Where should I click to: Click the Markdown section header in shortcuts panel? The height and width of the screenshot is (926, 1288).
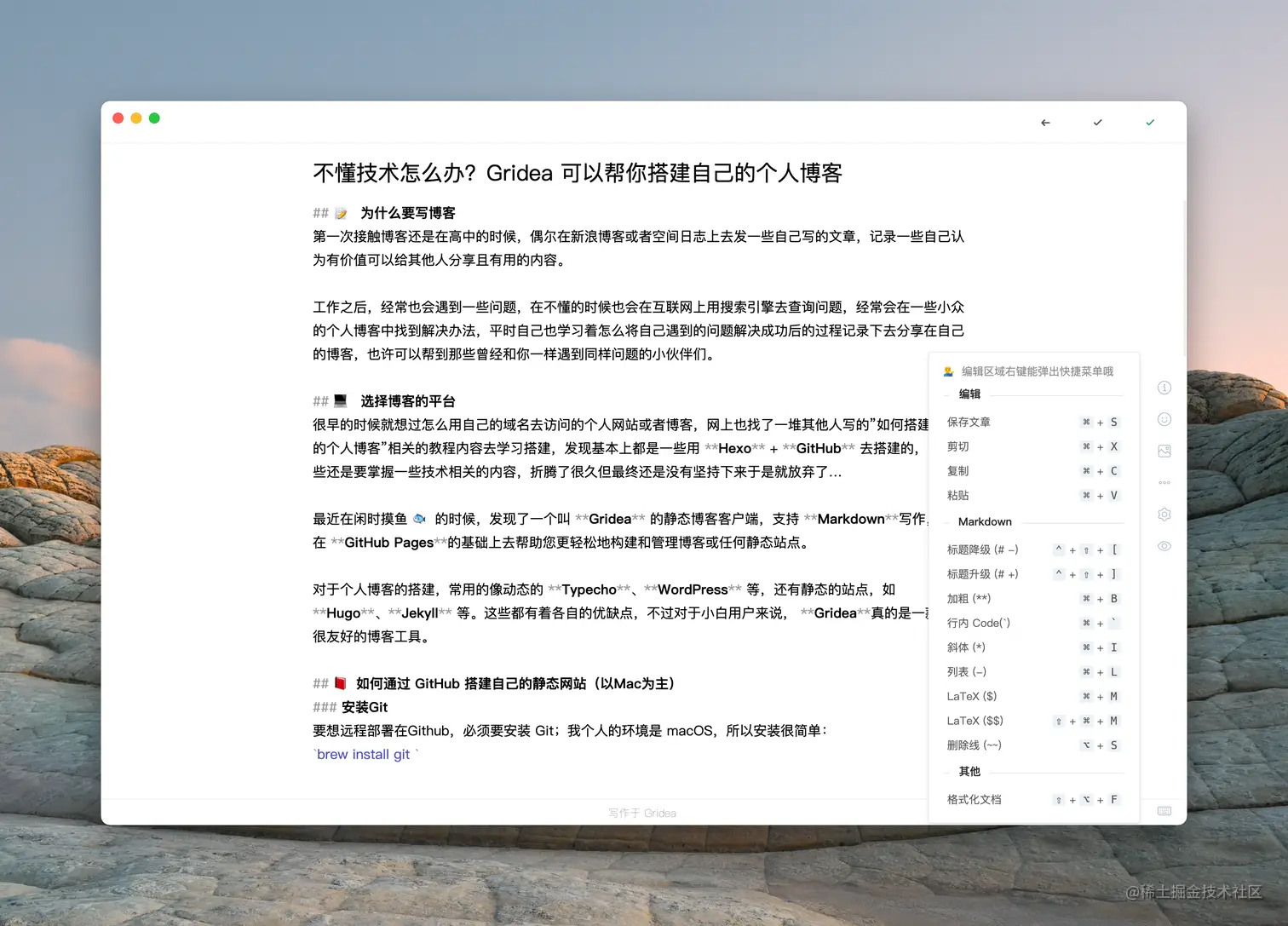tap(985, 521)
